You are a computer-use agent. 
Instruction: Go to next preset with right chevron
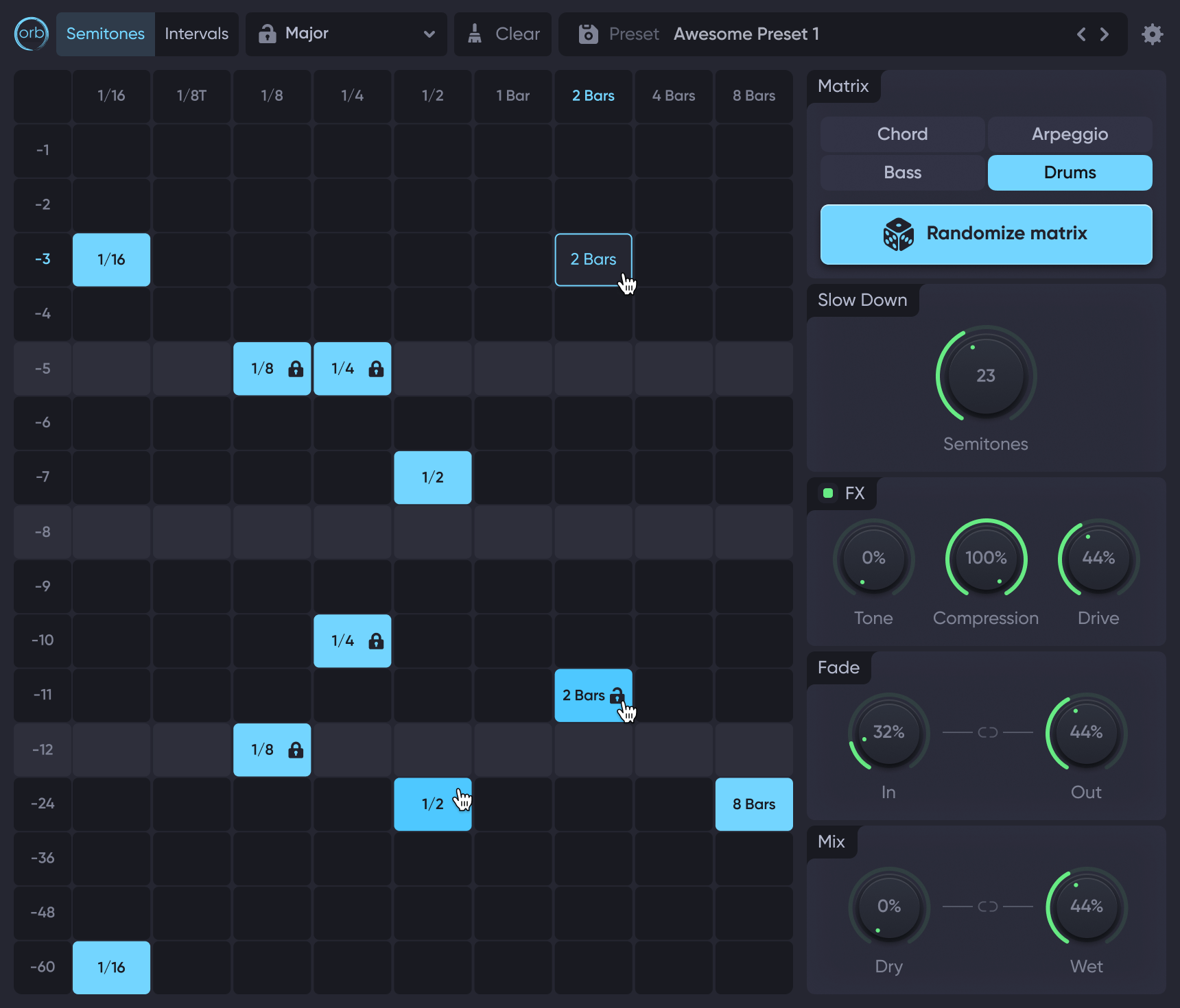(x=1105, y=34)
